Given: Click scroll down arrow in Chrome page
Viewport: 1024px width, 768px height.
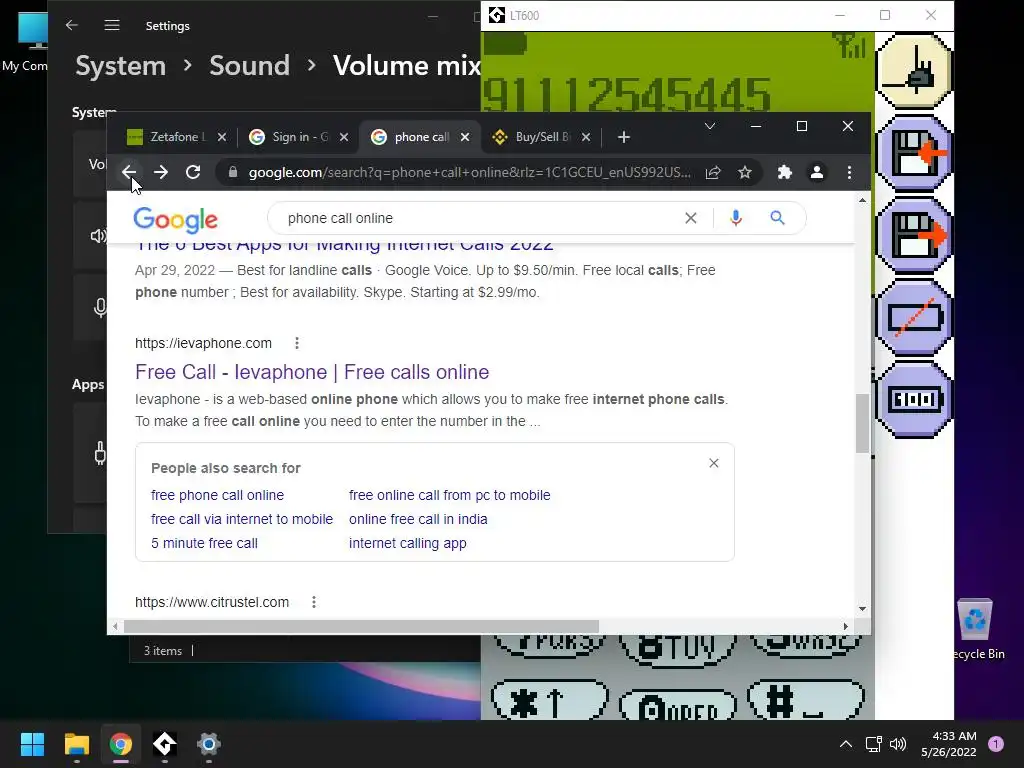Looking at the screenshot, I should [x=863, y=609].
